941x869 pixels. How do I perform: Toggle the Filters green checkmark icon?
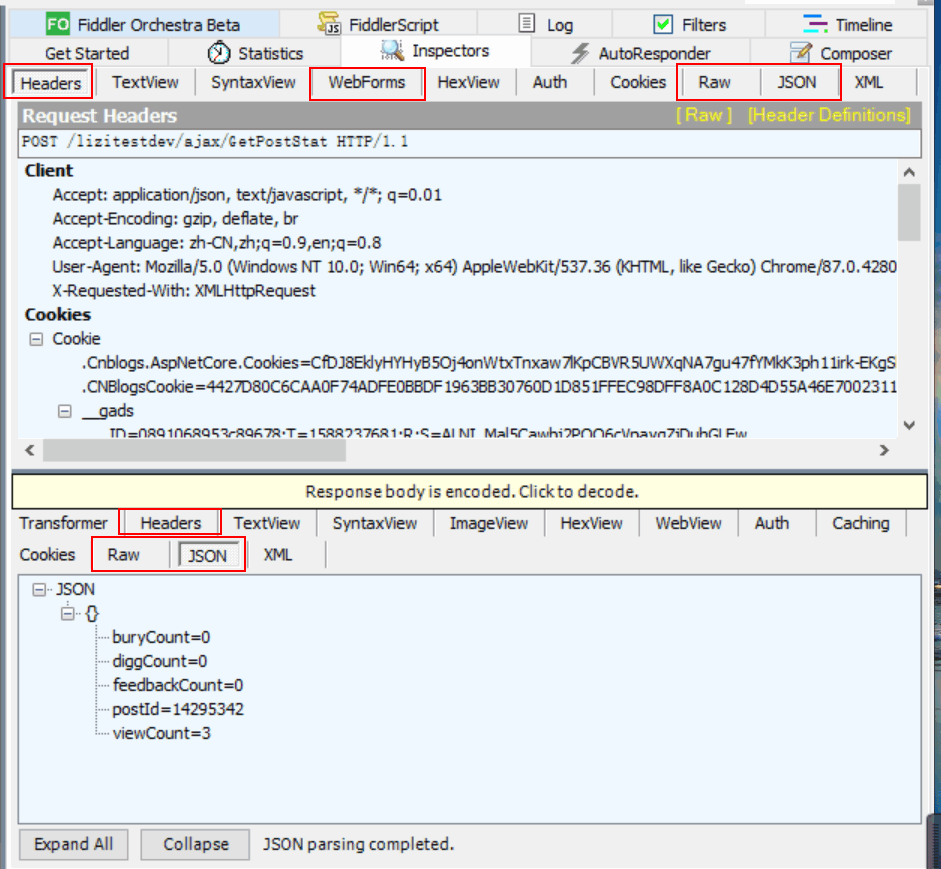[663, 25]
